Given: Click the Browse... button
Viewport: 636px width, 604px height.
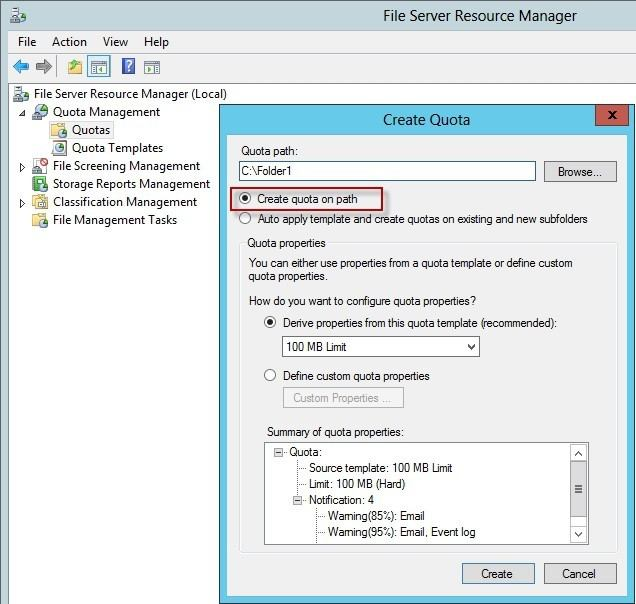Looking at the screenshot, I should pos(579,171).
